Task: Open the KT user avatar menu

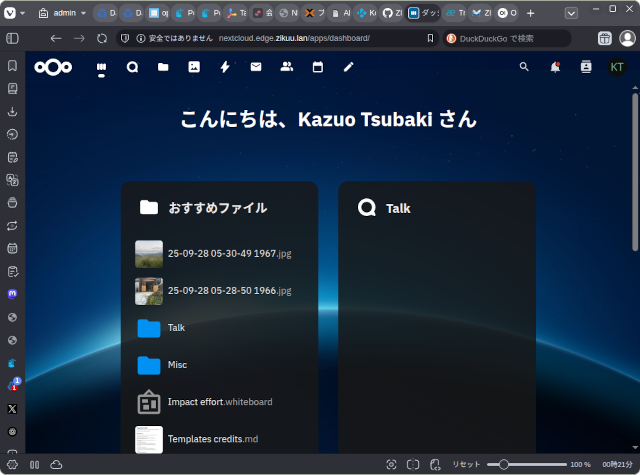Action: tap(617, 67)
